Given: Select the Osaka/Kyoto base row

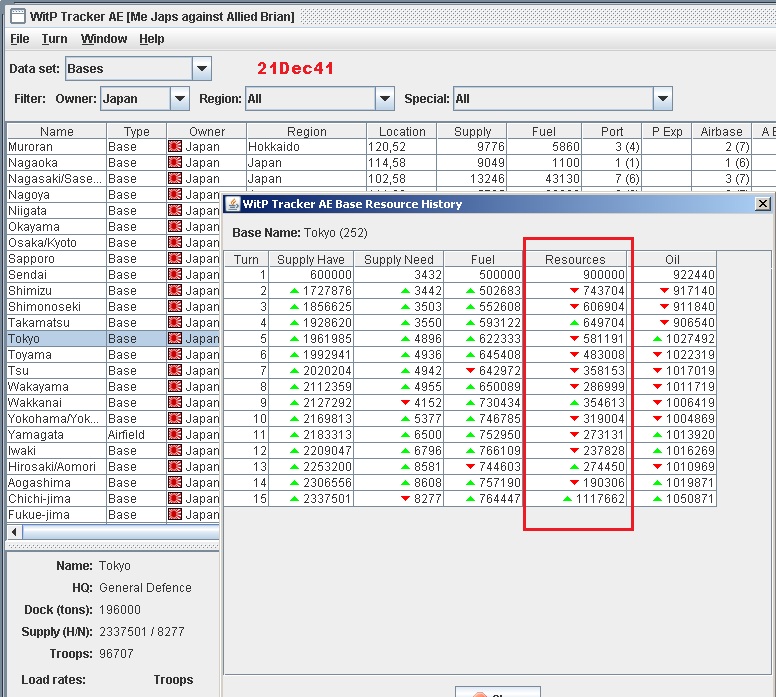Looking at the screenshot, I should point(113,243).
